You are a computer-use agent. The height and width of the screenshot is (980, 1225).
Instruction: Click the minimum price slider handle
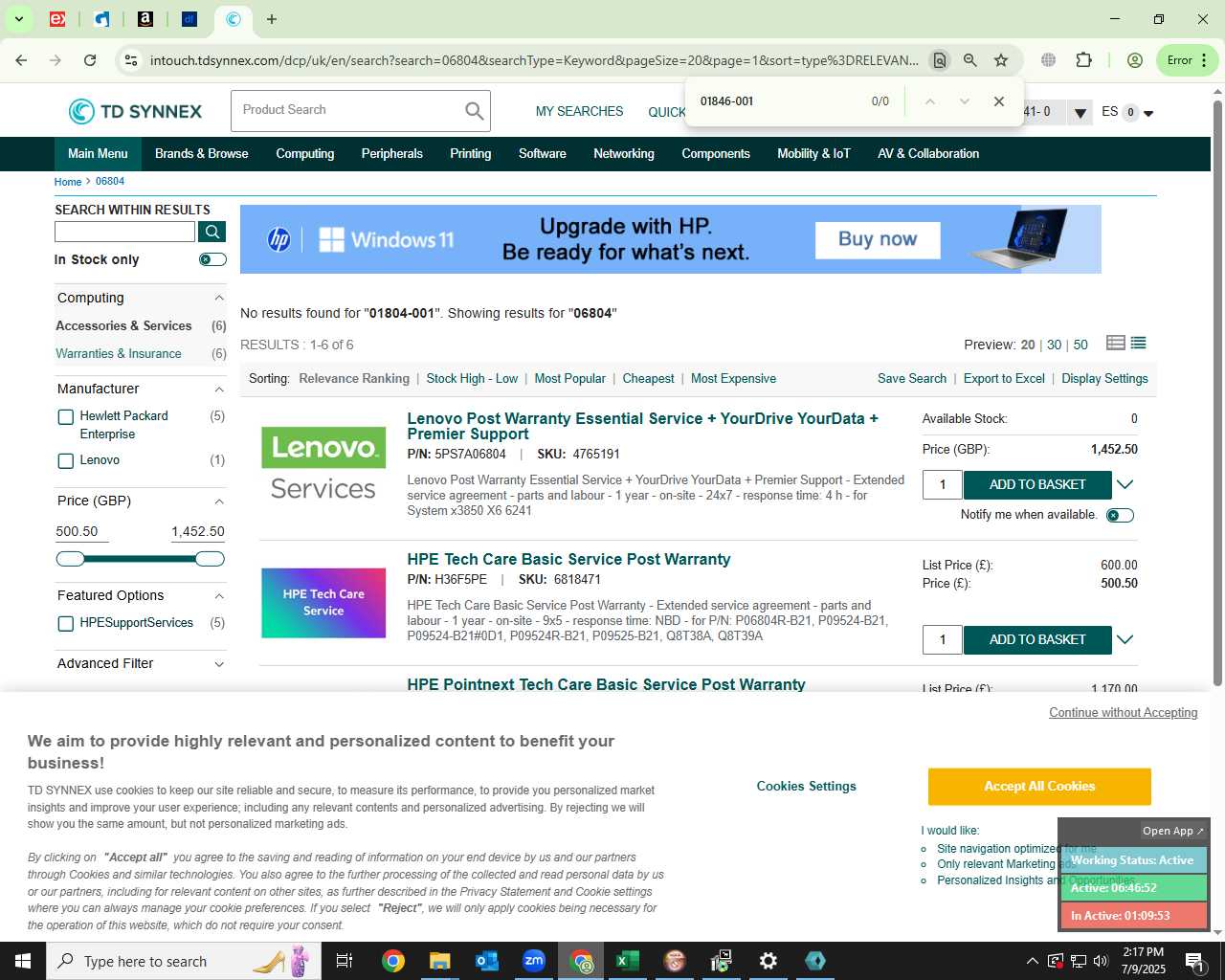[x=70, y=559]
